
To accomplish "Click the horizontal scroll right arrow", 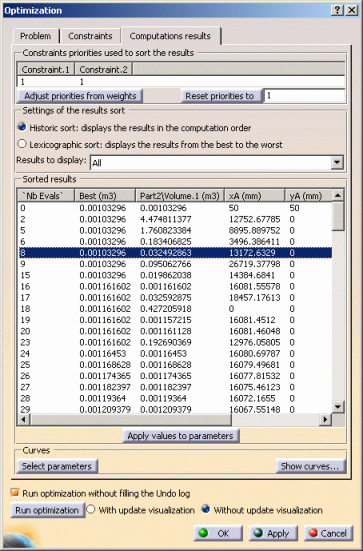I will point(325,419).
